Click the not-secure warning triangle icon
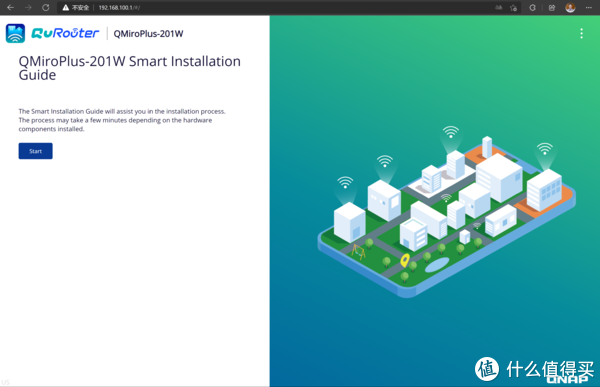600x387 pixels. (65, 7)
